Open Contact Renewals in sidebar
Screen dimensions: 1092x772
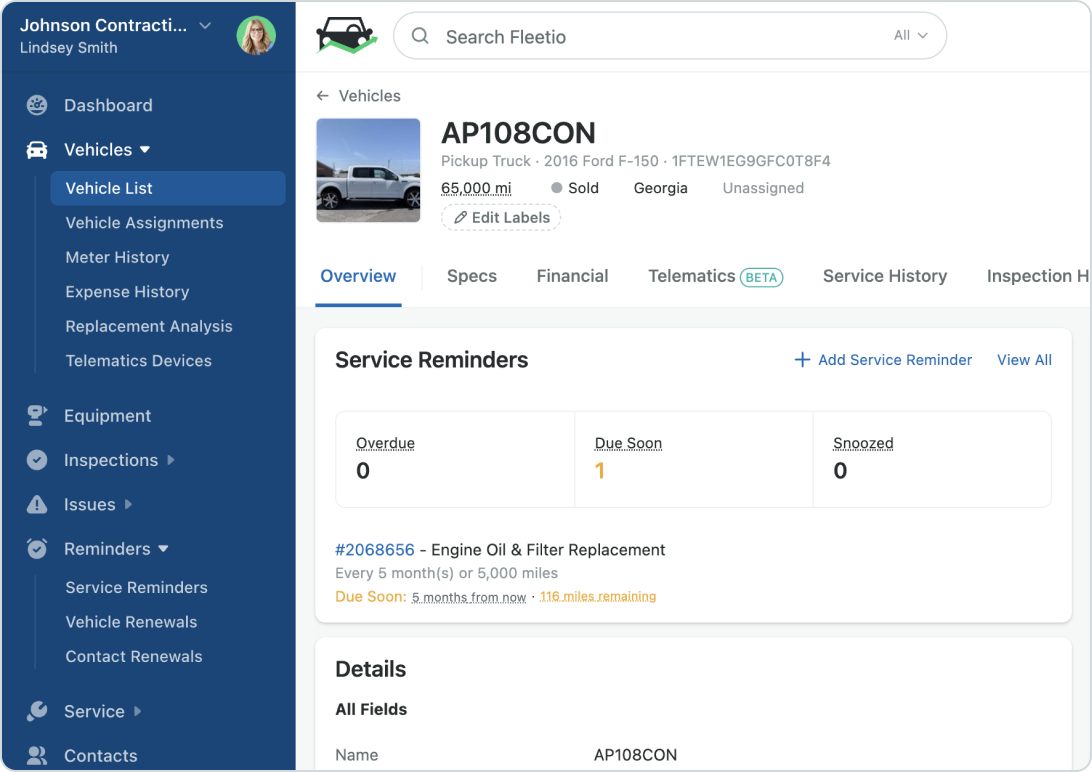click(x=134, y=656)
